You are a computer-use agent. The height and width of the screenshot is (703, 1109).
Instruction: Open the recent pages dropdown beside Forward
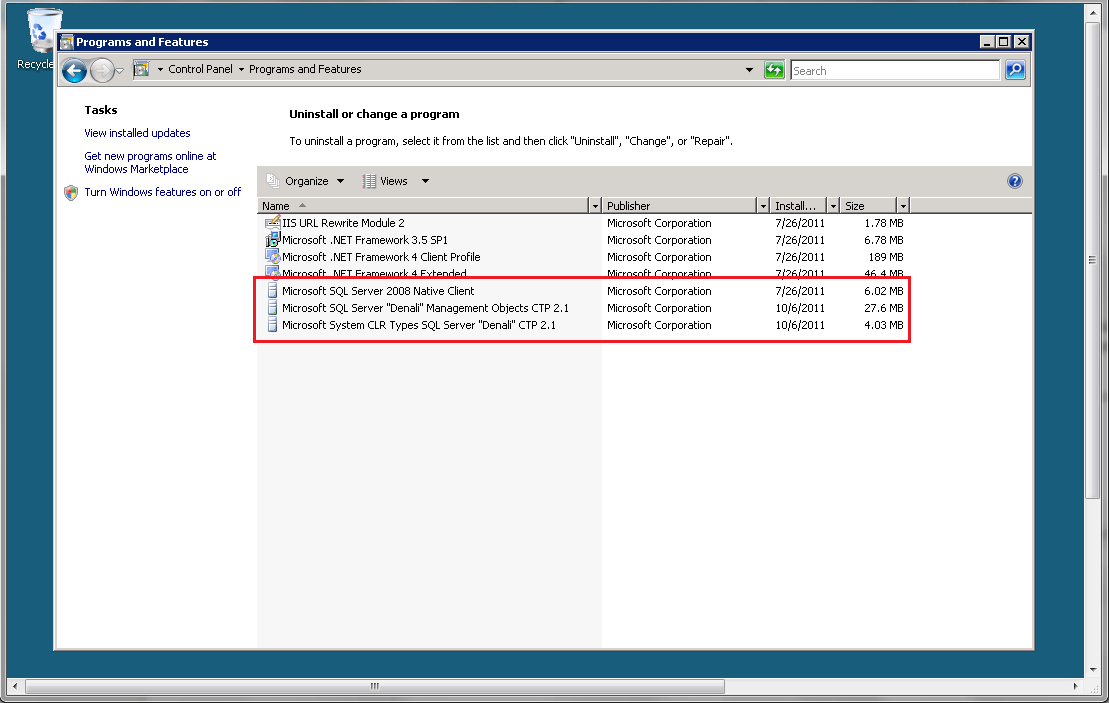tap(120, 70)
